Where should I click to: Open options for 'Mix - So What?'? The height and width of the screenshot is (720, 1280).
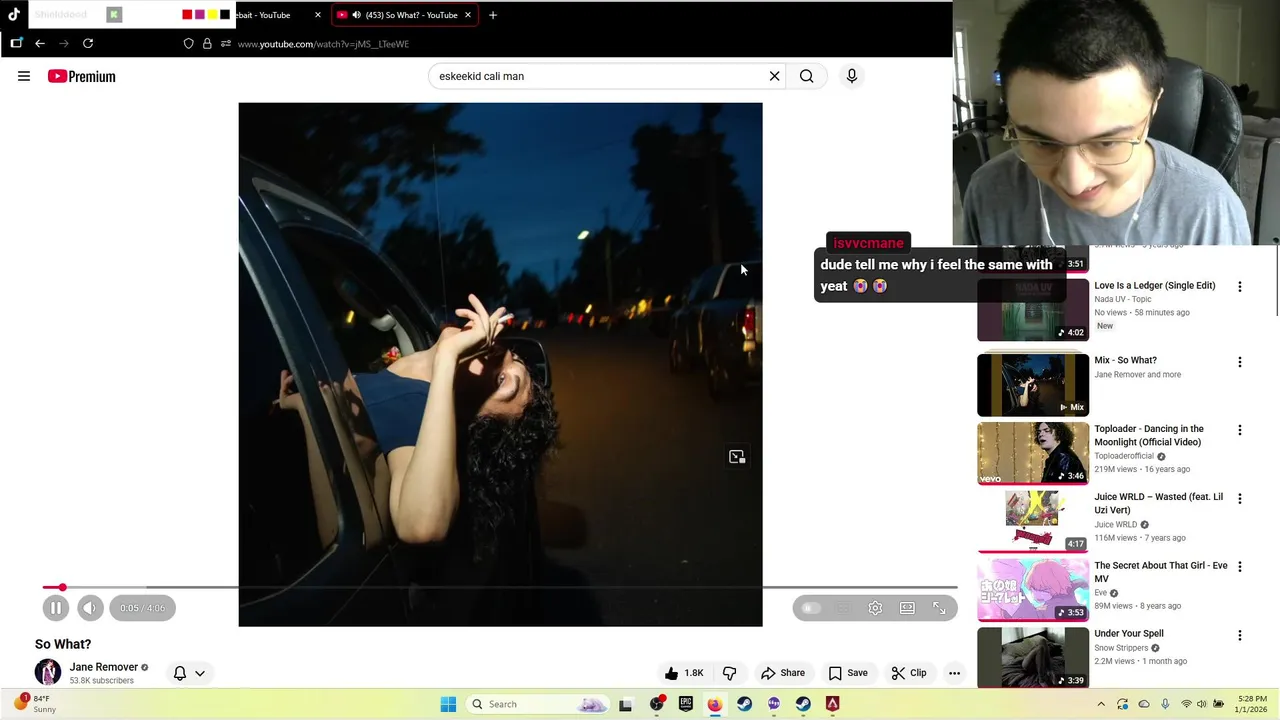[1240, 362]
